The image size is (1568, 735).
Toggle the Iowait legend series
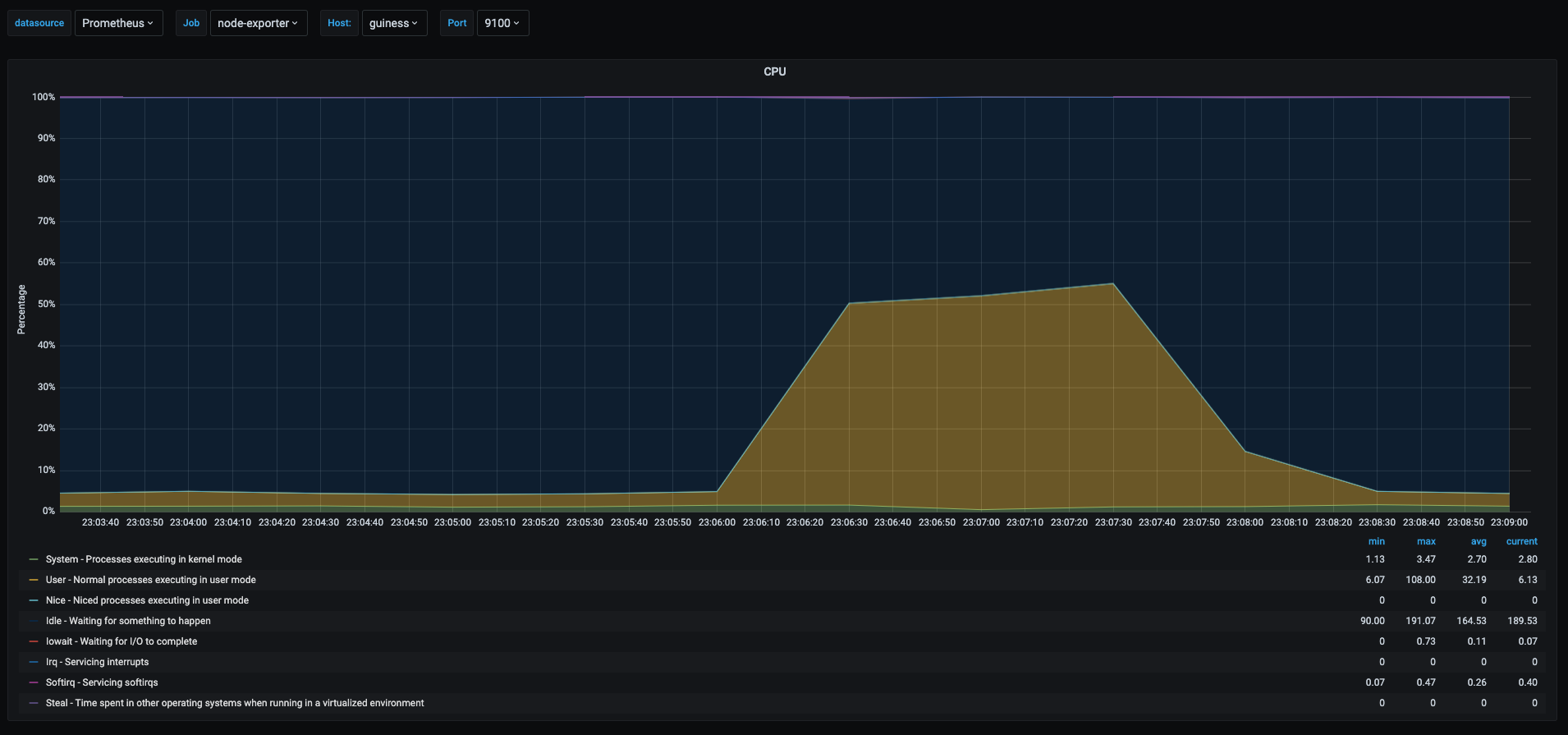(121, 641)
